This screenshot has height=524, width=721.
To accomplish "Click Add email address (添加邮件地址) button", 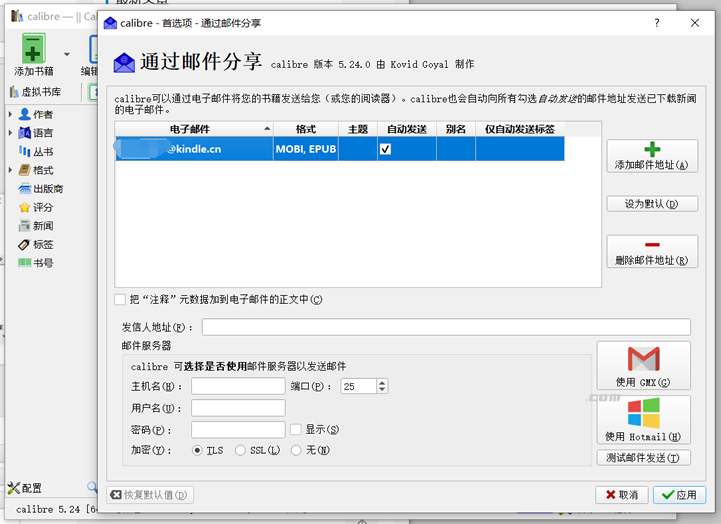I will click(x=652, y=156).
